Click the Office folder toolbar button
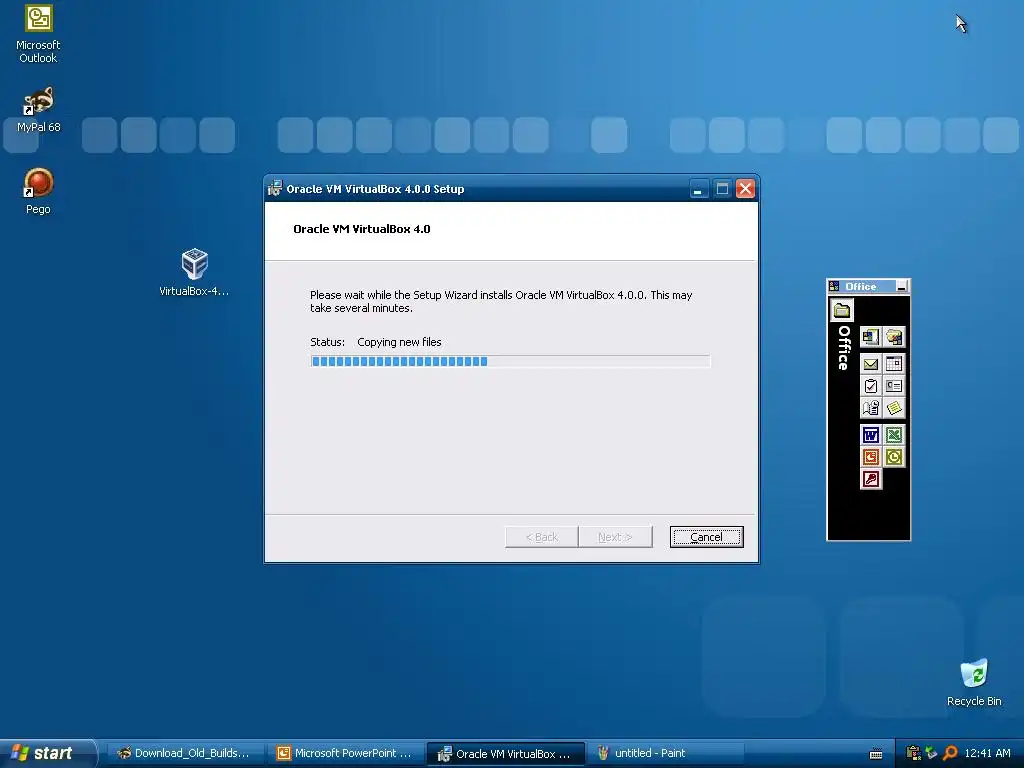The width and height of the screenshot is (1024, 768). 842,310
